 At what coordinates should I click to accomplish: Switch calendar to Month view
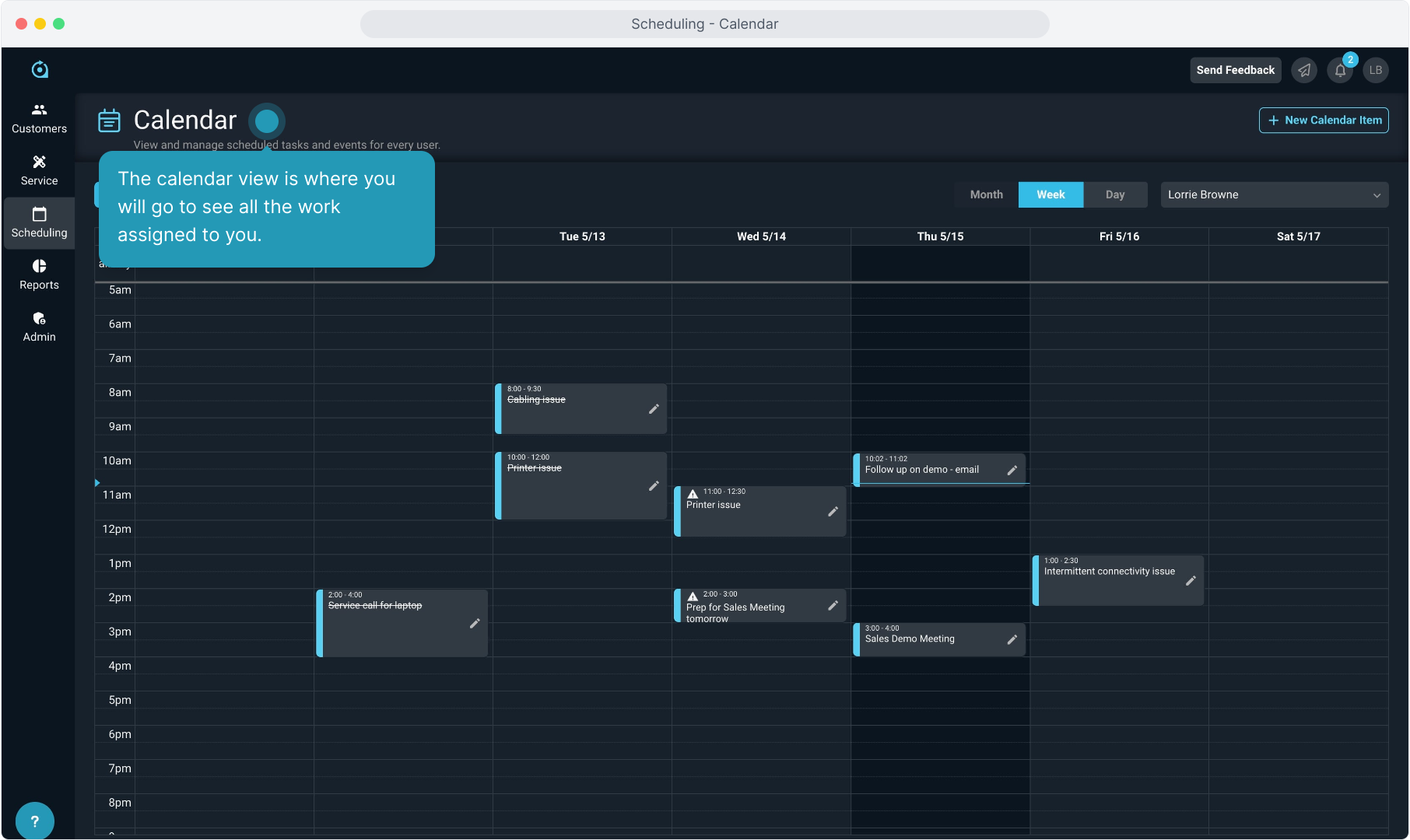click(986, 194)
